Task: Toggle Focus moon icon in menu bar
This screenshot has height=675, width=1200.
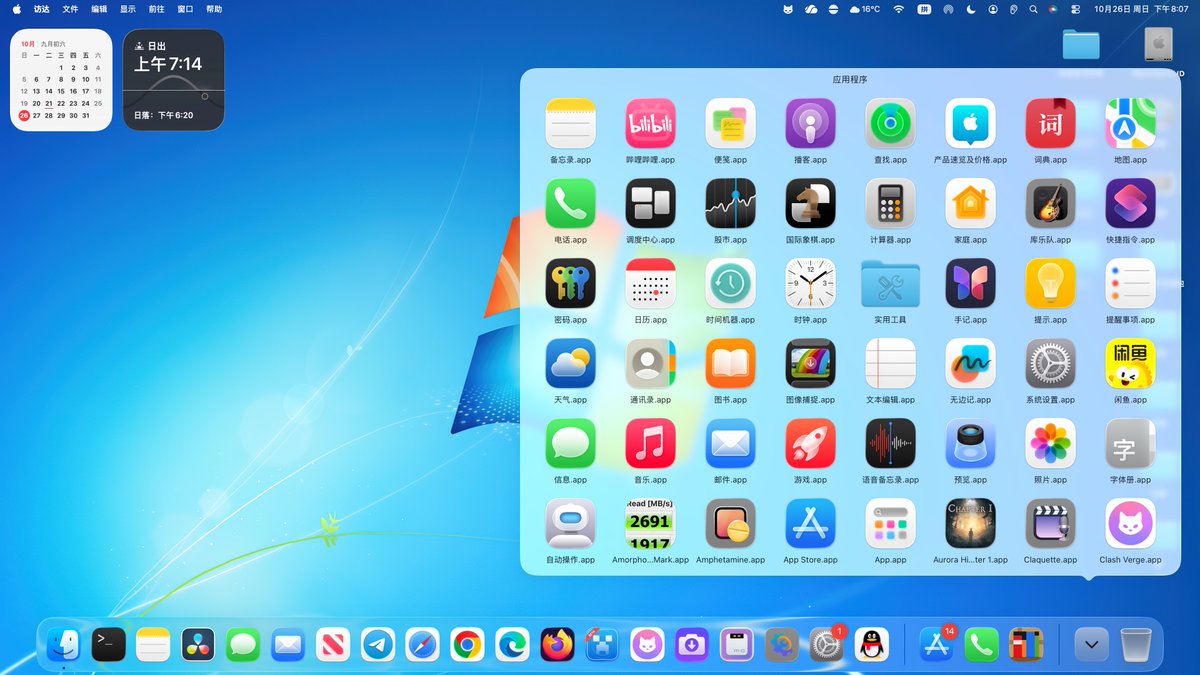Action: (971, 9)
